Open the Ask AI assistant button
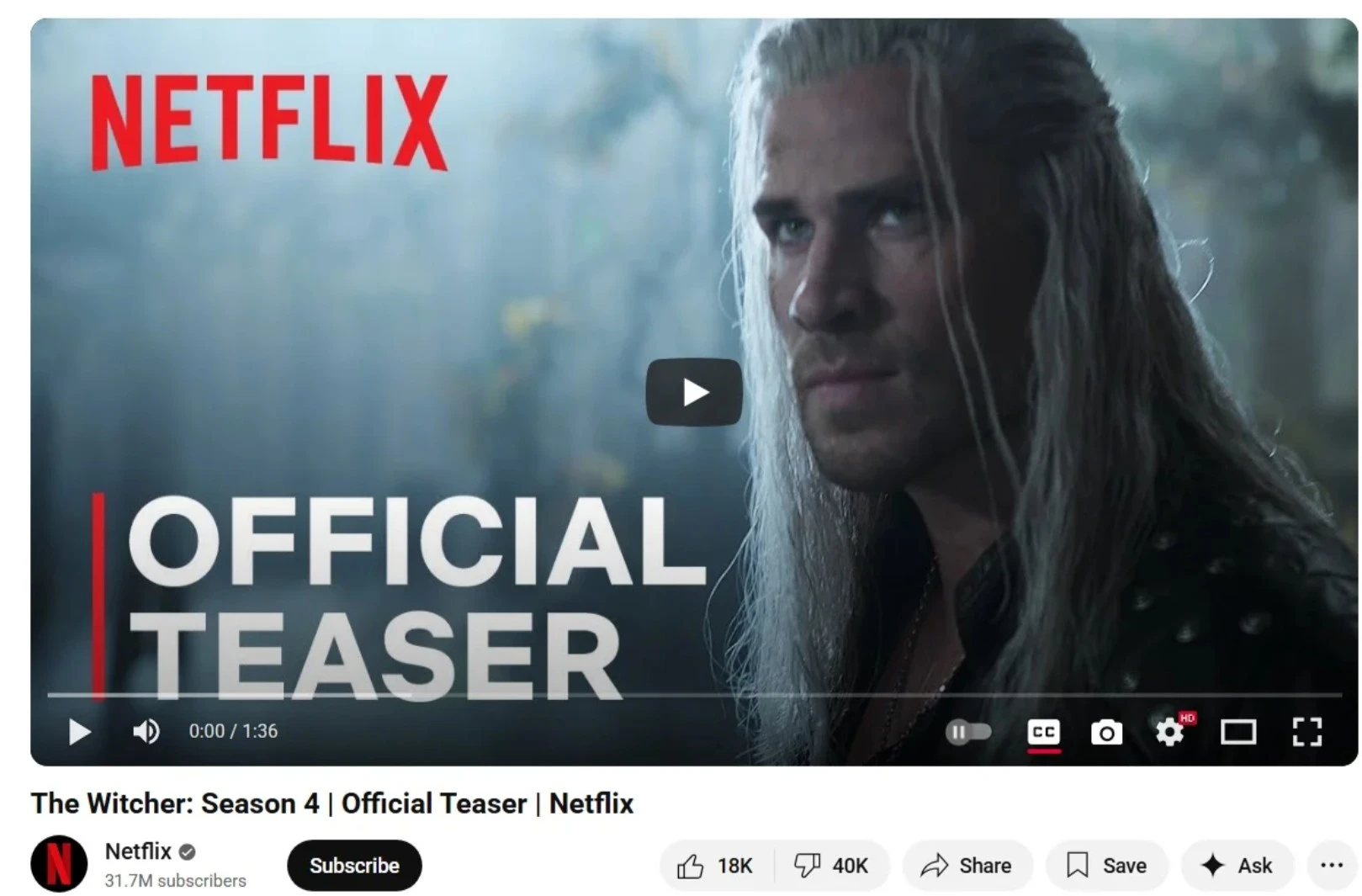The width and height of the screenshot is (1362, 896). tap(1237, 866)
